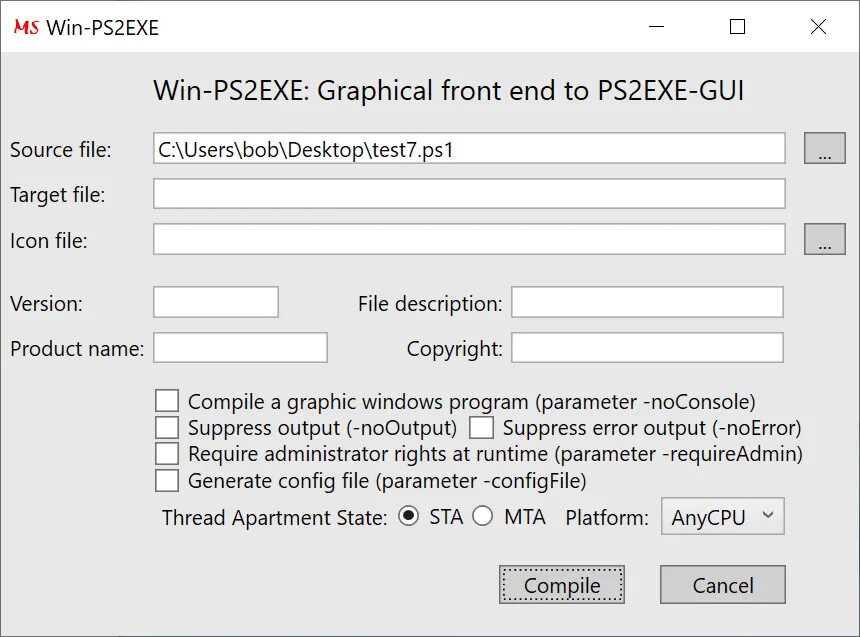
Task: Click into the Target file field
Action: click(469, 194)
